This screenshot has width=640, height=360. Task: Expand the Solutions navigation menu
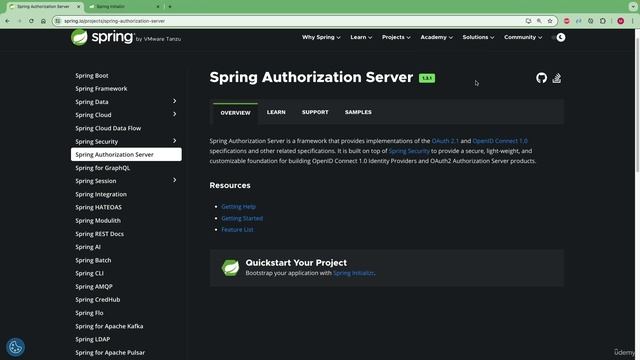click(478, 37)
